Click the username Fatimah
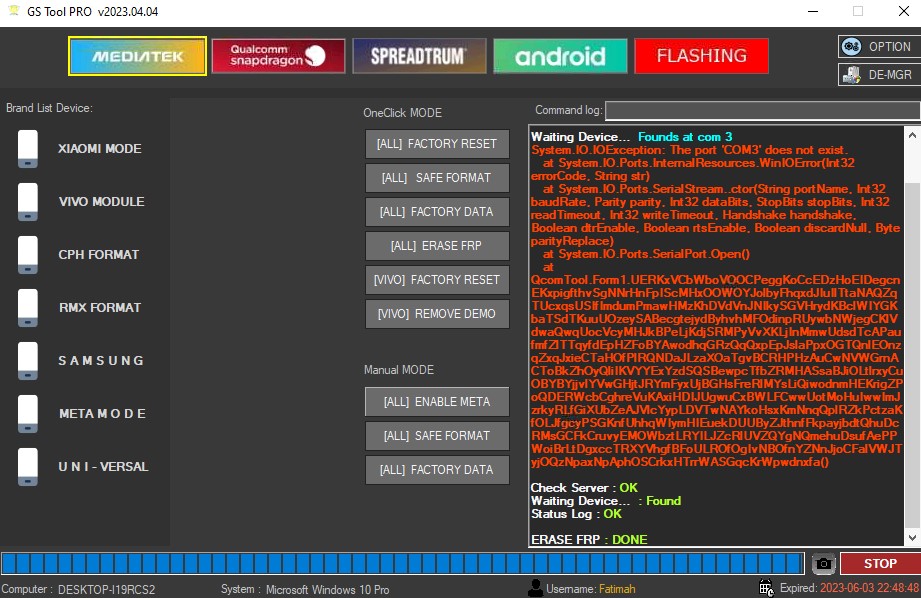The height and width of the screenshot is (598, 921). click(617, 589)
